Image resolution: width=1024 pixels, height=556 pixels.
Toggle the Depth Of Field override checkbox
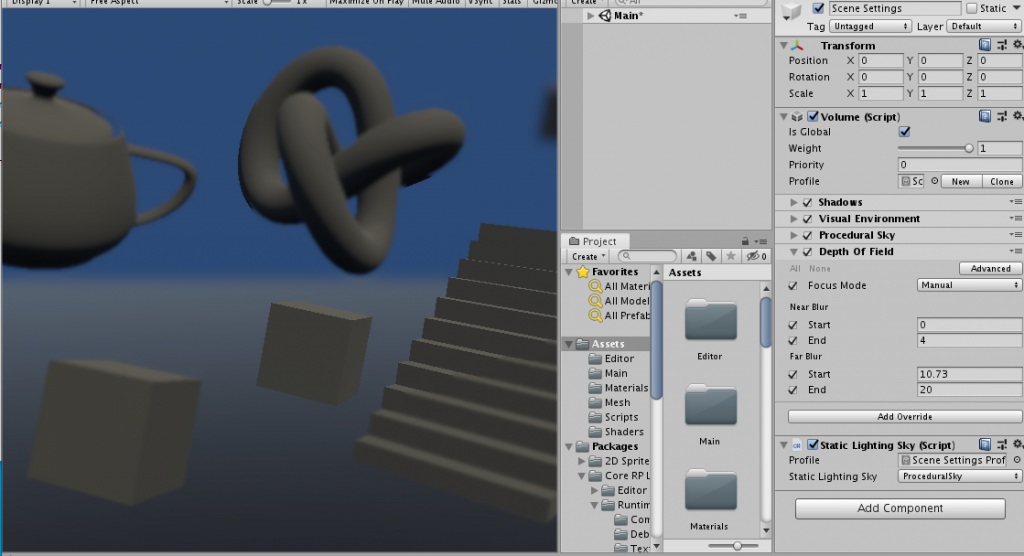pyautogui.click(x=808, y=252)
